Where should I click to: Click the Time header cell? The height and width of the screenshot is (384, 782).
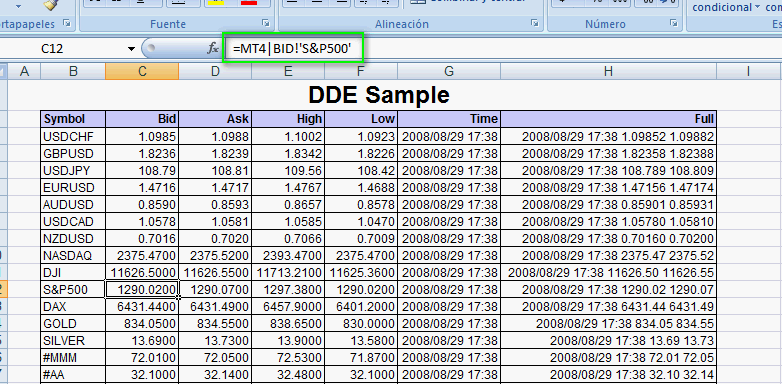tap(449, 119)
